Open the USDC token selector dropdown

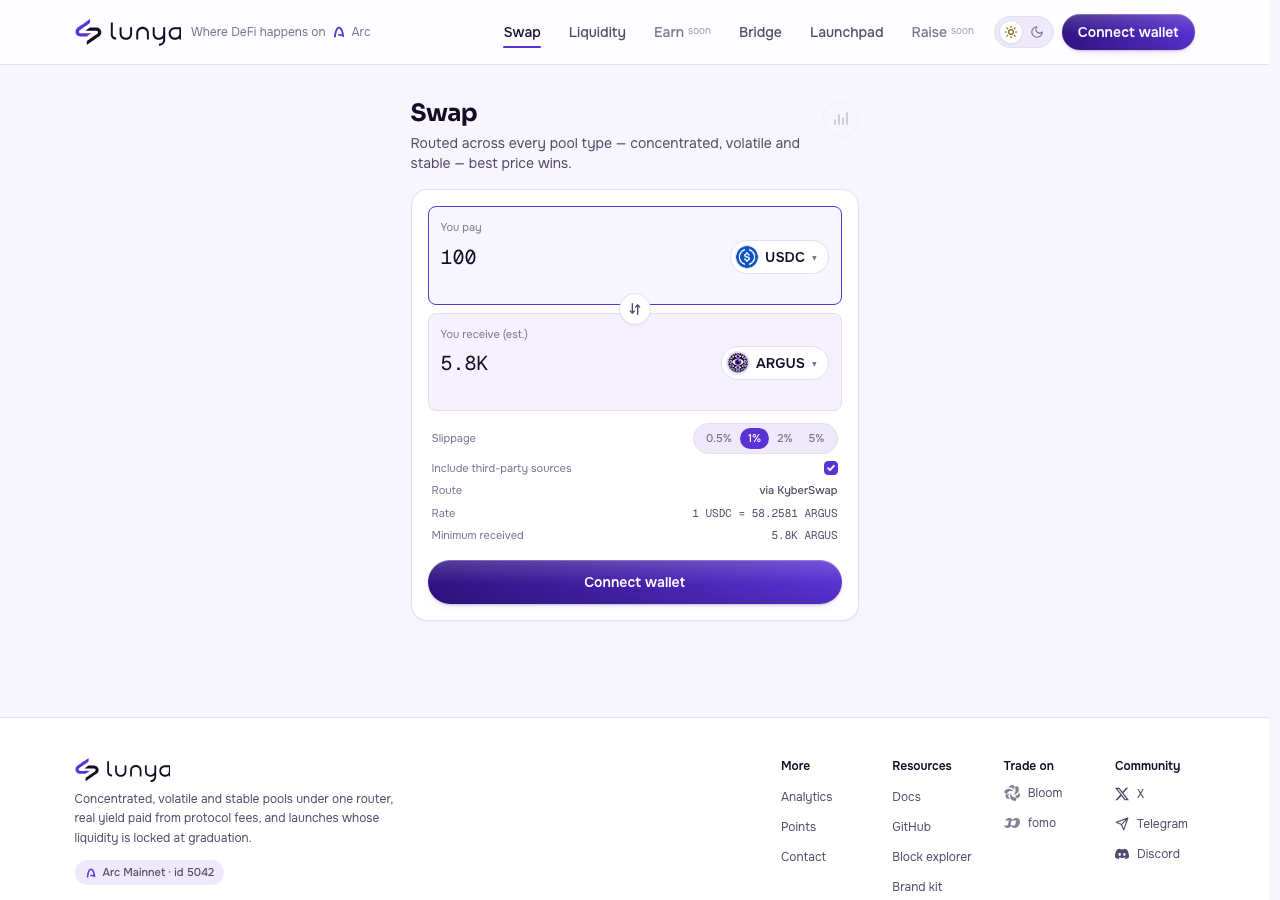779,257
